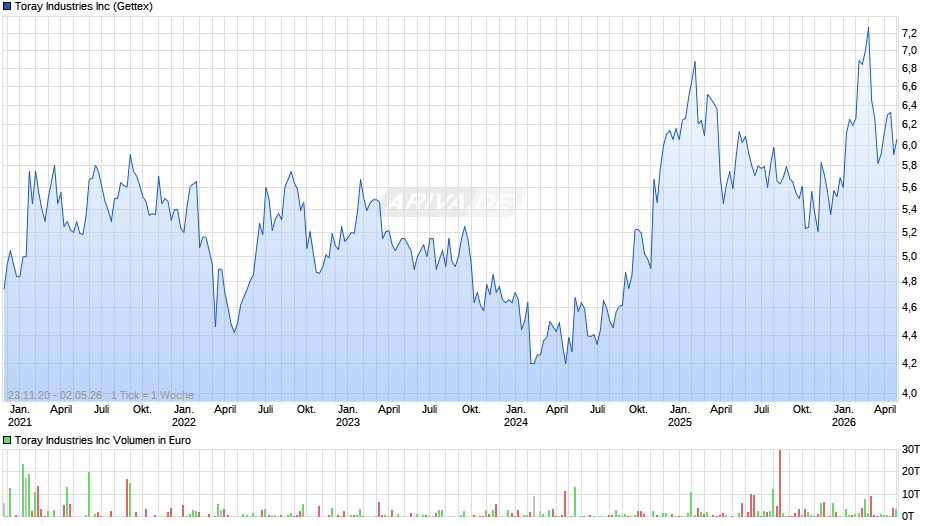Click the '1 Tick = 1 Woche' note
This screenshot has height=526, width=940.
tap(152, 395)
